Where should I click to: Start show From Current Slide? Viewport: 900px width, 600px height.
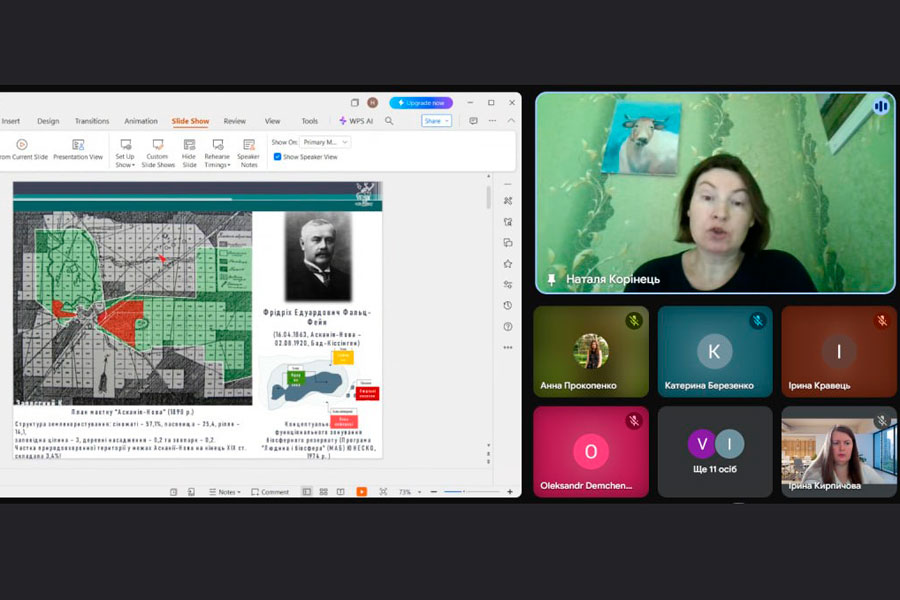pyautogui.click(x=23, y=149)
